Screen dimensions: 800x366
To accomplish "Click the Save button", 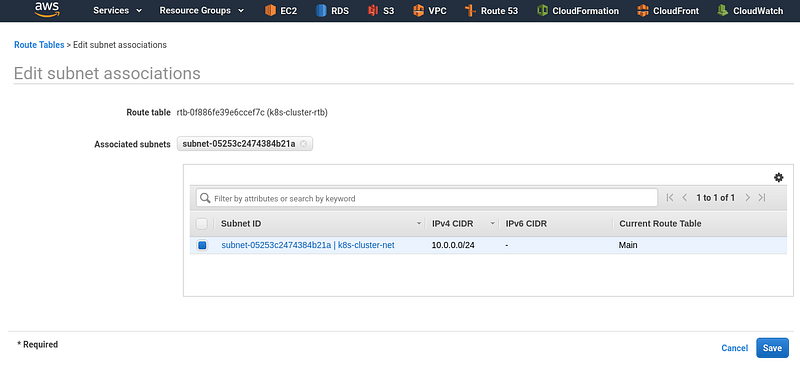I will [772, 348].
